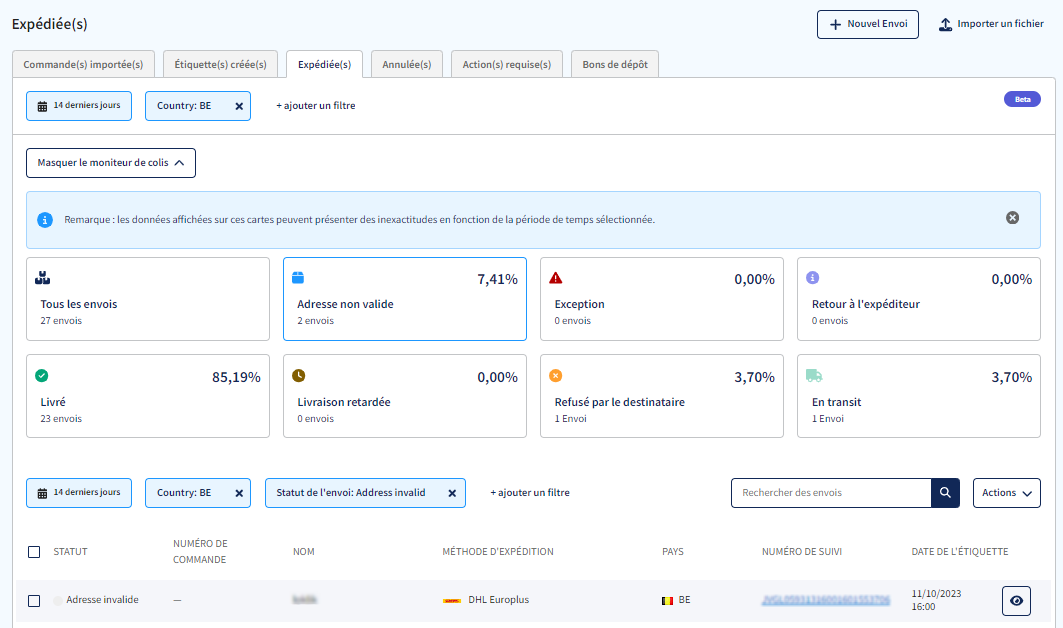Click the blue info icon in the Remarque banner
The width and height of the screenshot is (1063, 628).
tap(45, 220)
